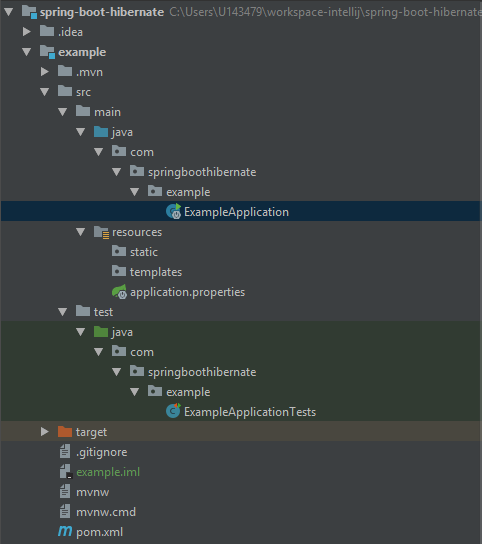Select the ExampleApplication class

[x=236, y=212]
